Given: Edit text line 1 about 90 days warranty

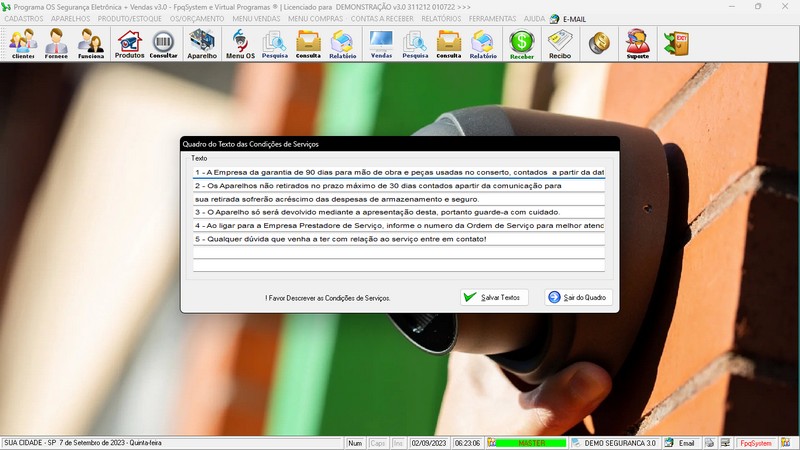Looking at the screenshot, I should click(399, 172).
